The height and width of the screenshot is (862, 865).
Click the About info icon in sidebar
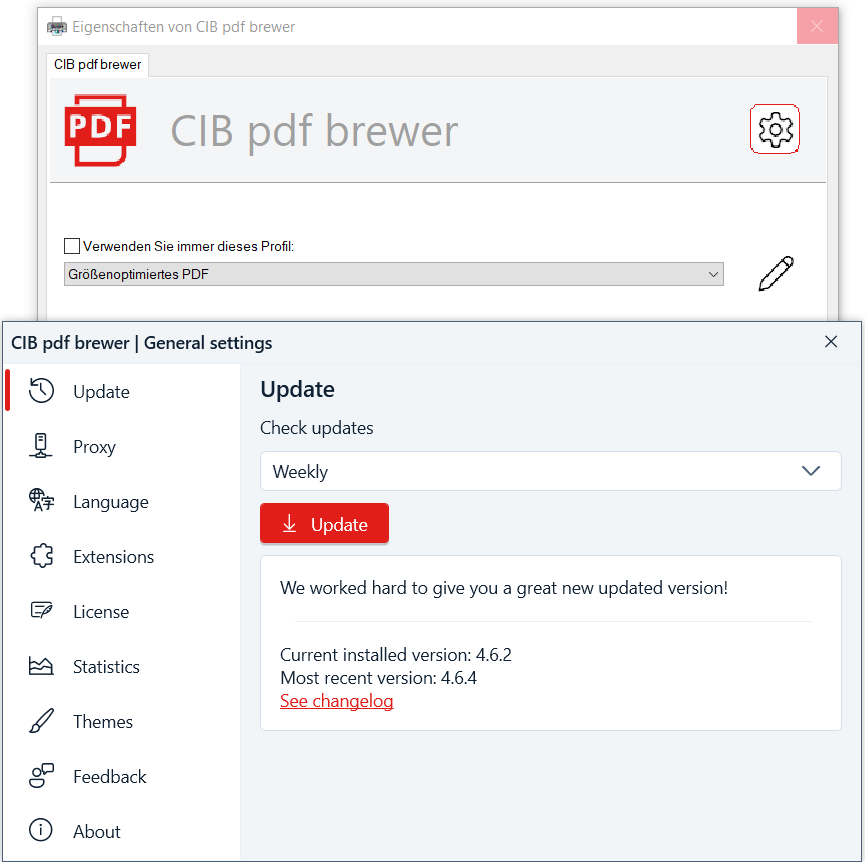[x=41, y=830]
